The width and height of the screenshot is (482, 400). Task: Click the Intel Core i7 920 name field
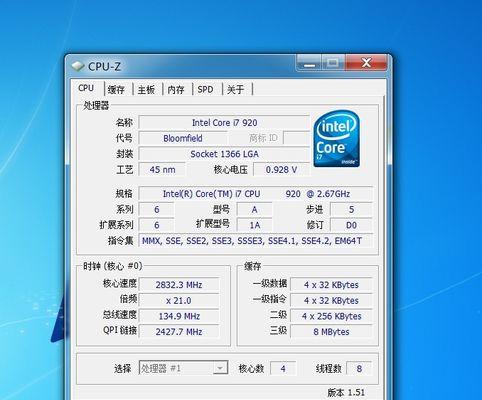(224, 123)
